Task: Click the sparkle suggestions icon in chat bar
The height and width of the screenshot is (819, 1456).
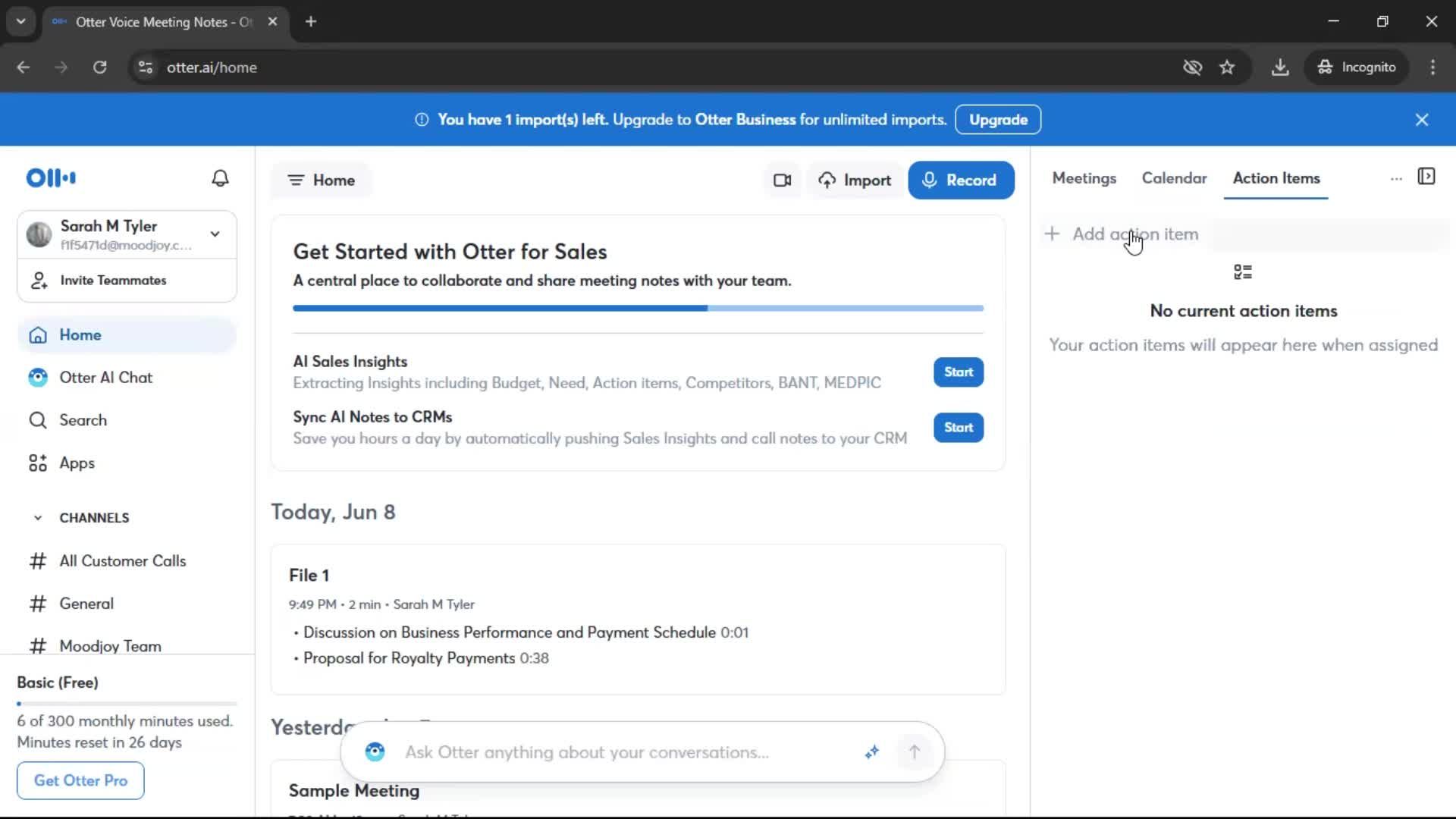Action: (872, 752)
